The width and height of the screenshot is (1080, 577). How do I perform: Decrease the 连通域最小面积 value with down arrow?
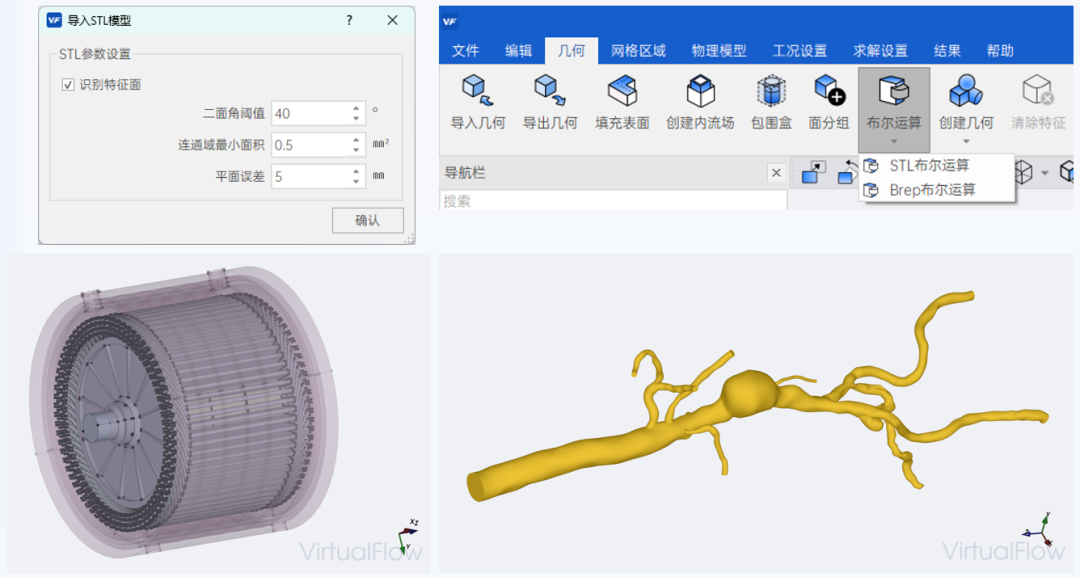point(356,150)
